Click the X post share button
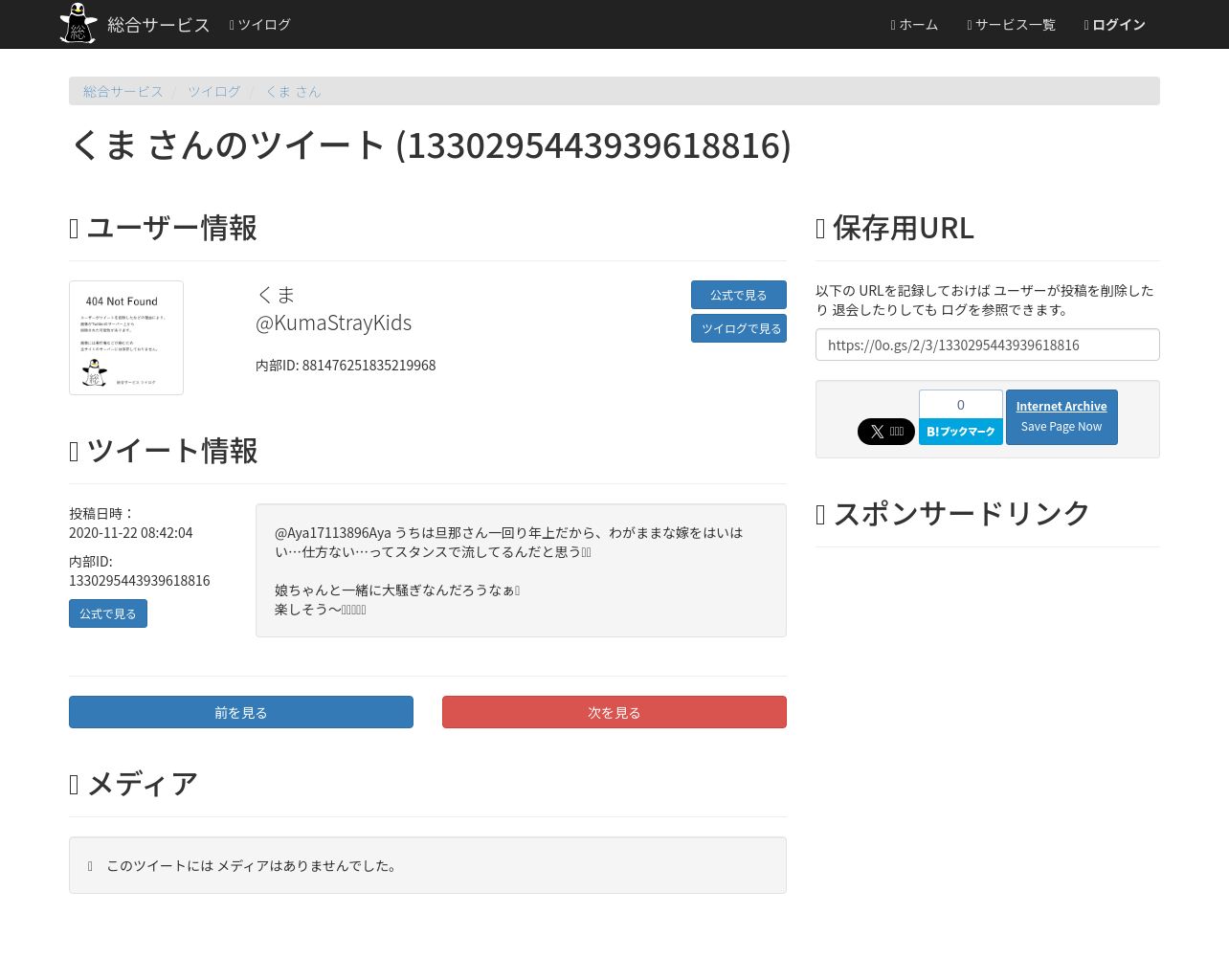 [886, 432]
